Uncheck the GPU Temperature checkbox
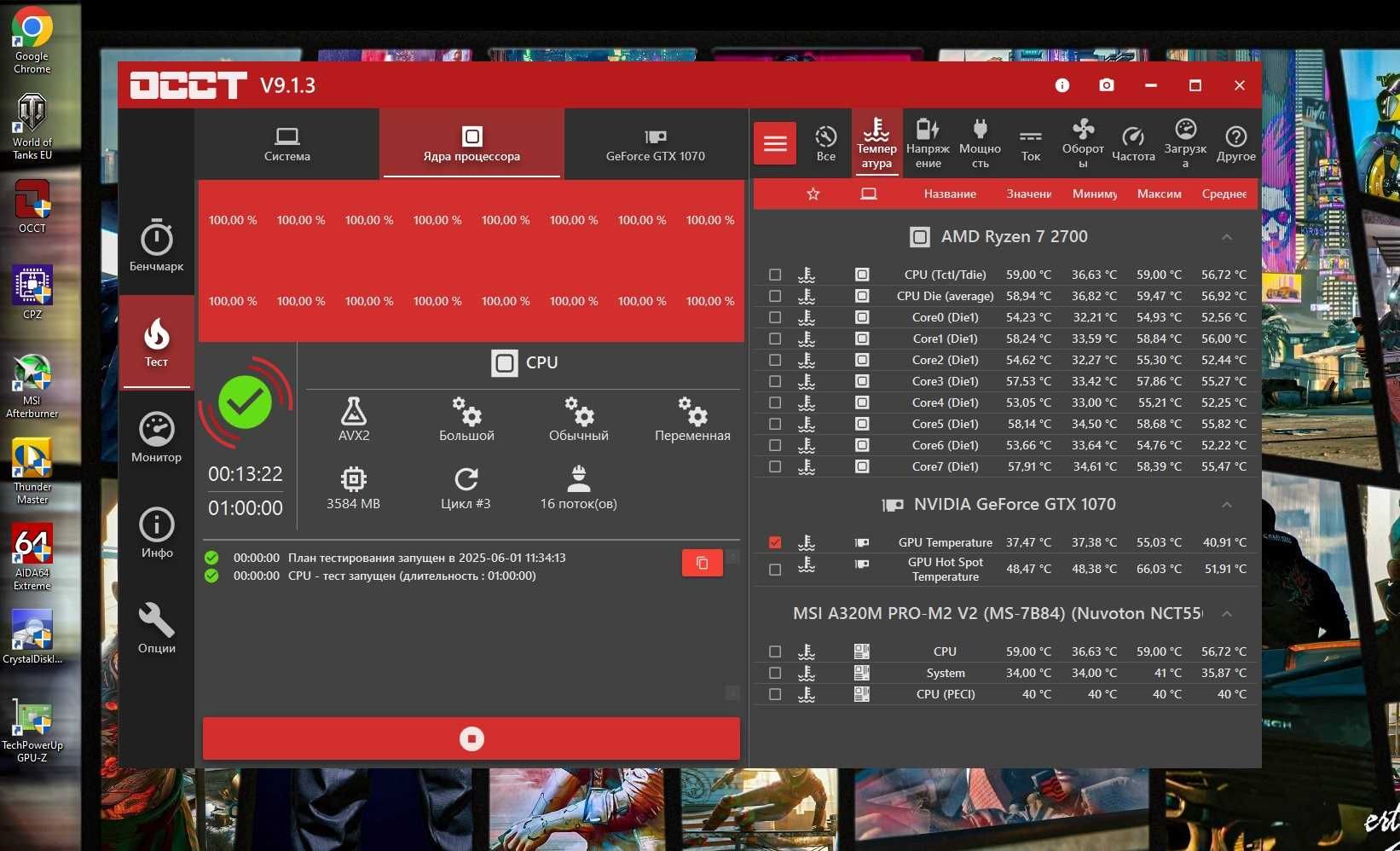This screenshot has height=851, width=1400. [775, 542]
